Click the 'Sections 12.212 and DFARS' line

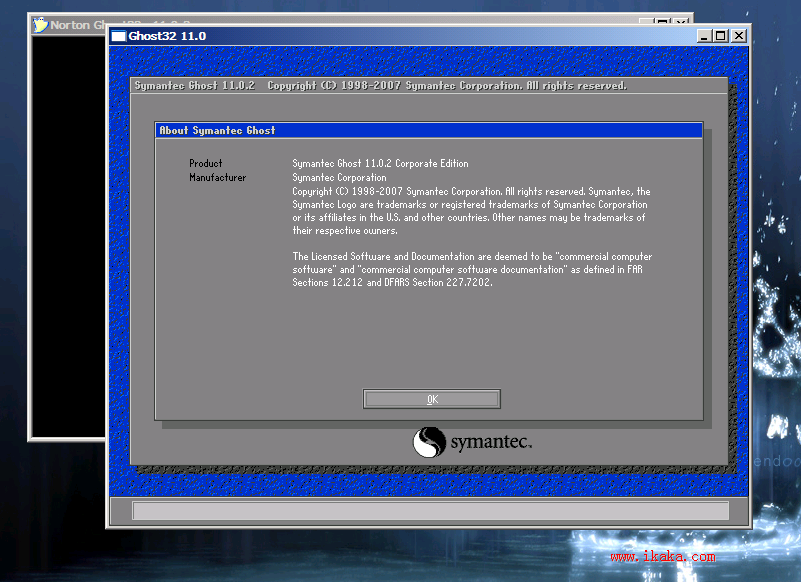tap(392, 282)
